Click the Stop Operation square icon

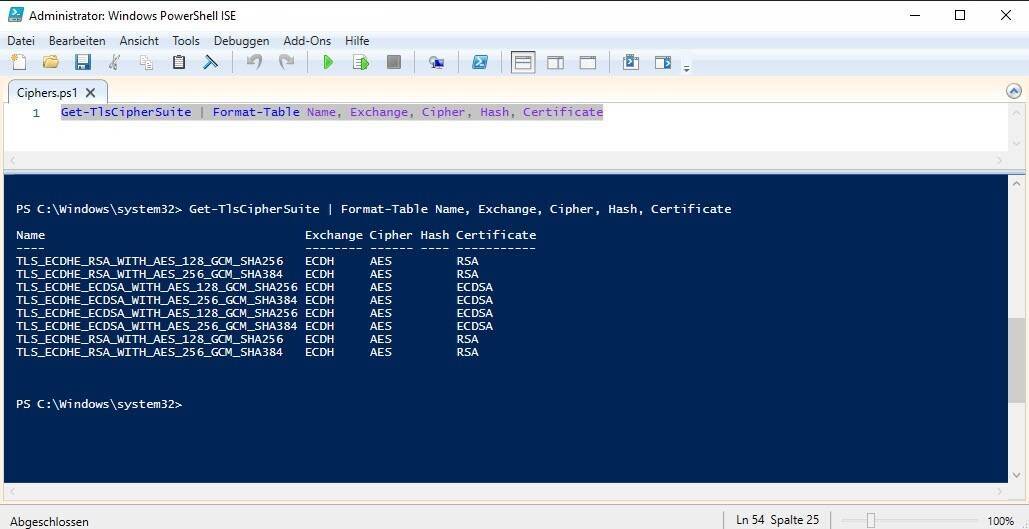tap(393, 62)
